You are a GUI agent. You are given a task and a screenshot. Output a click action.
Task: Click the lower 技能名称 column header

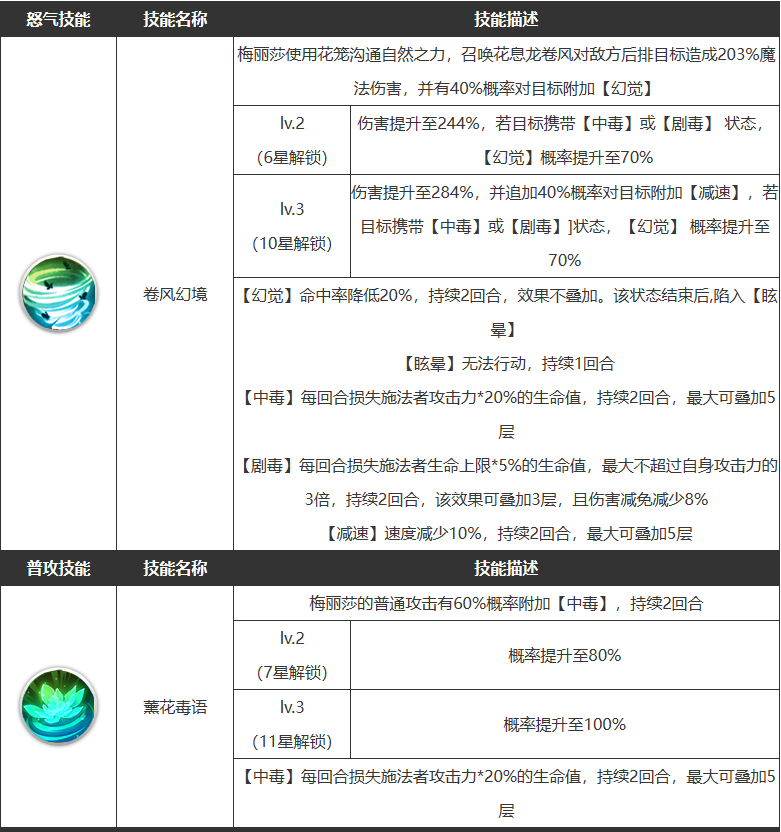point(175,568)
